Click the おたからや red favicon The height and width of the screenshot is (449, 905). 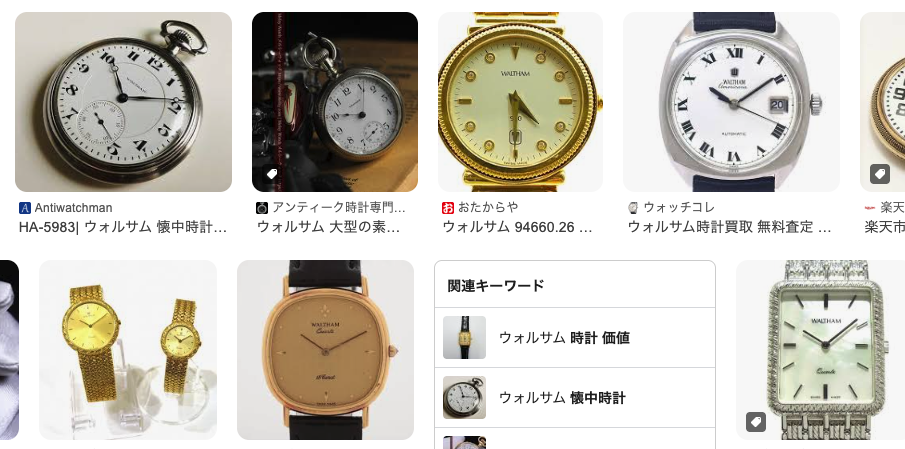[x=448, y=208]
